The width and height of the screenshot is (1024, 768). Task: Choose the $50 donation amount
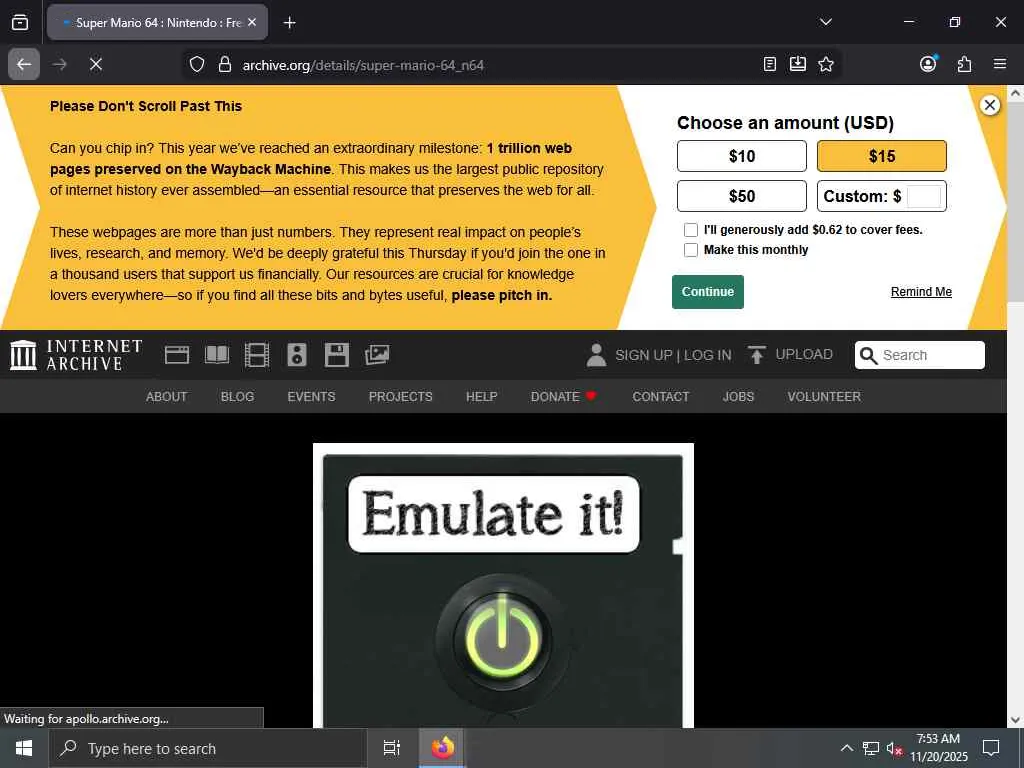tap(741, 196)
